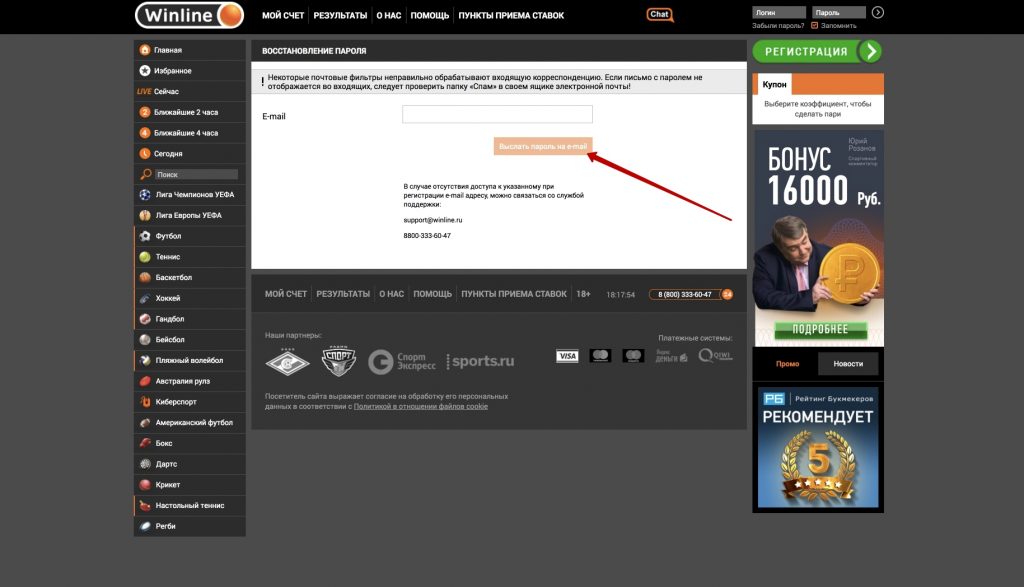Open РЕЗУЛЬТАТЫ in the top menu
Viewport: 1024px width, 587px height.
(x=340, y=16)
